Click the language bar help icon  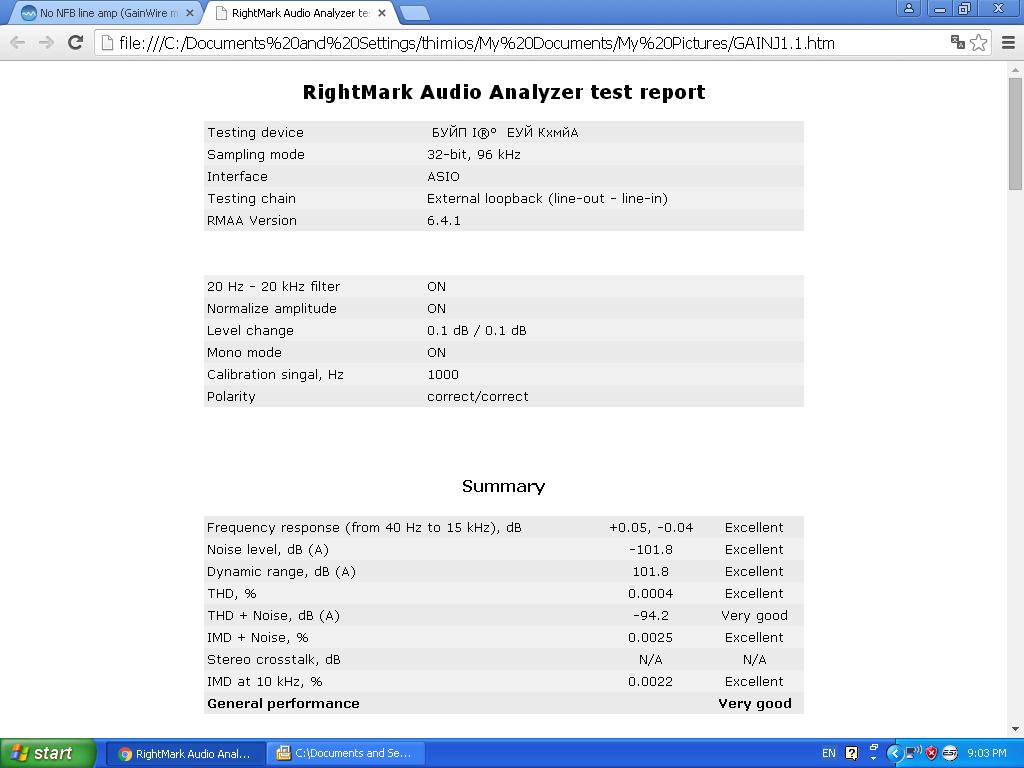(x=852, y=754)
